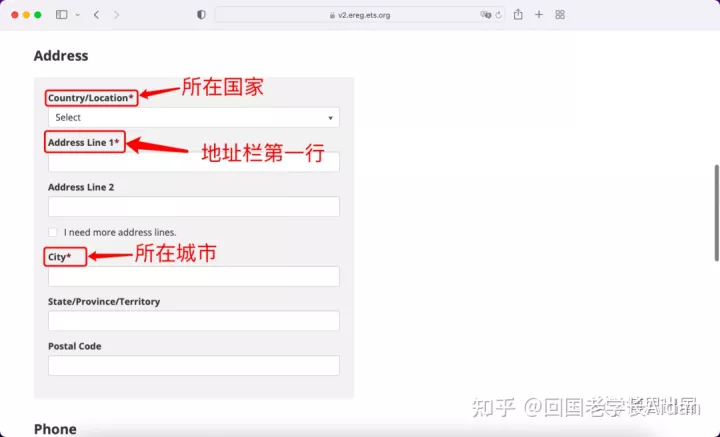
Task: Reload the page with the refresh icon
Action: [499, 15]
